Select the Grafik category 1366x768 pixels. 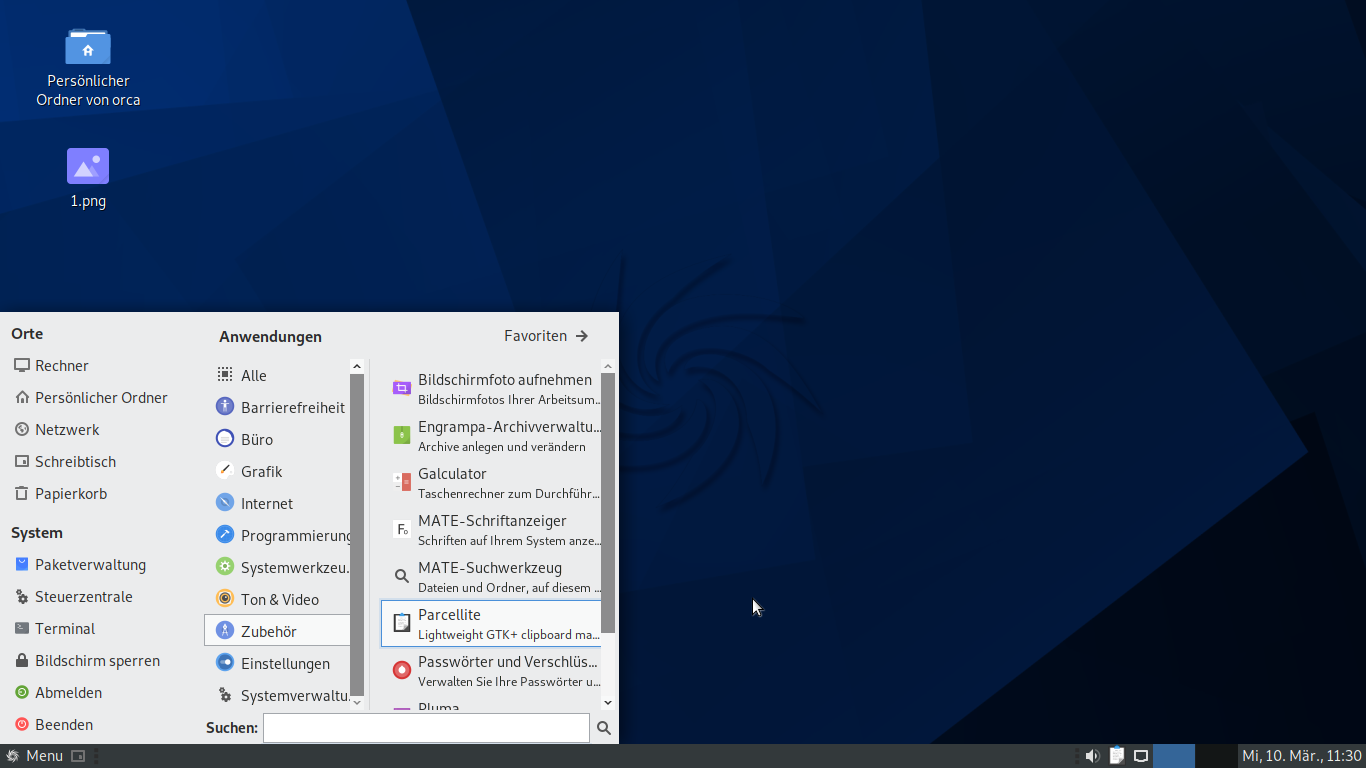coord(277,472)
